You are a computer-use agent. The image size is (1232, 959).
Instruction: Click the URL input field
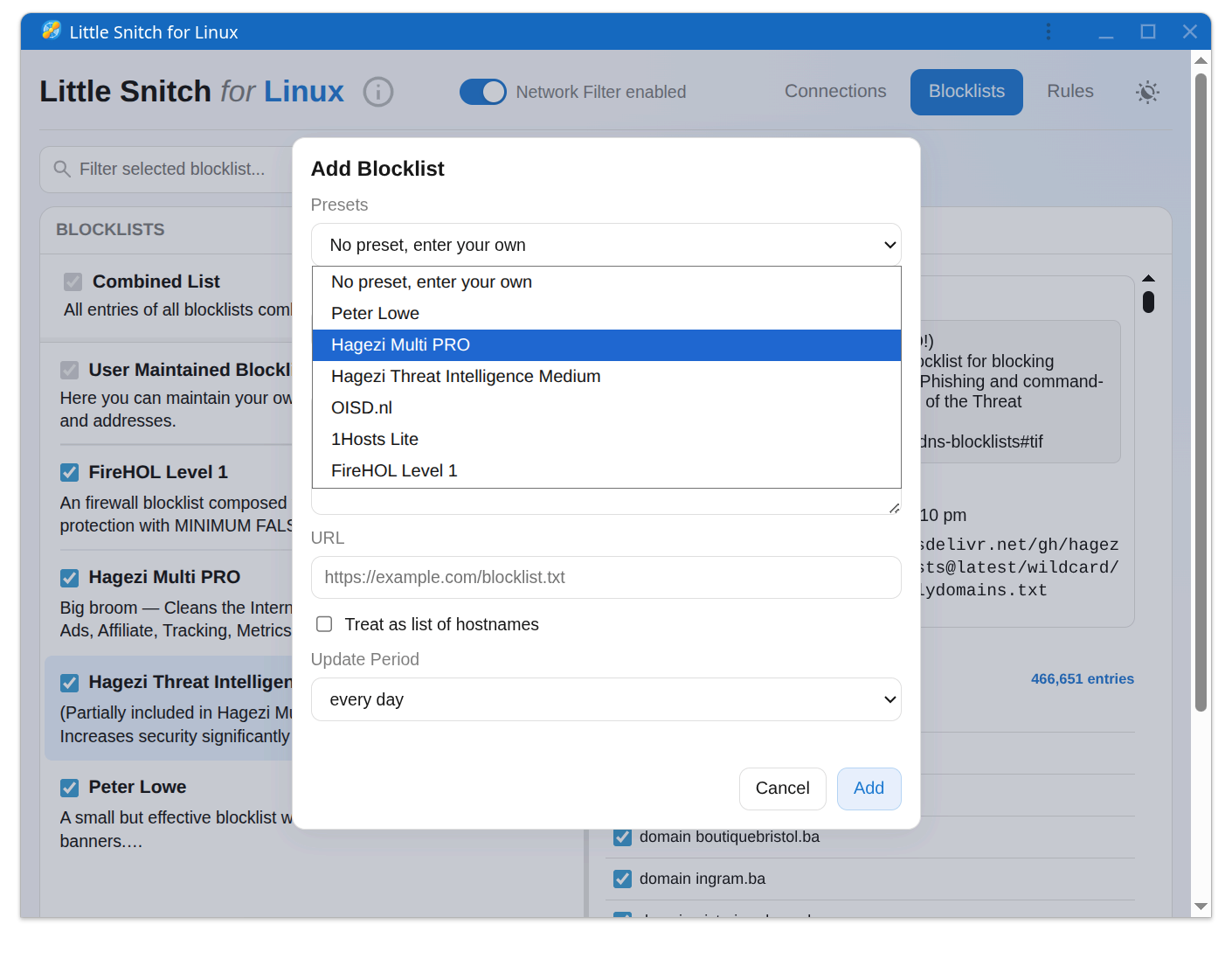click(606, 578)
